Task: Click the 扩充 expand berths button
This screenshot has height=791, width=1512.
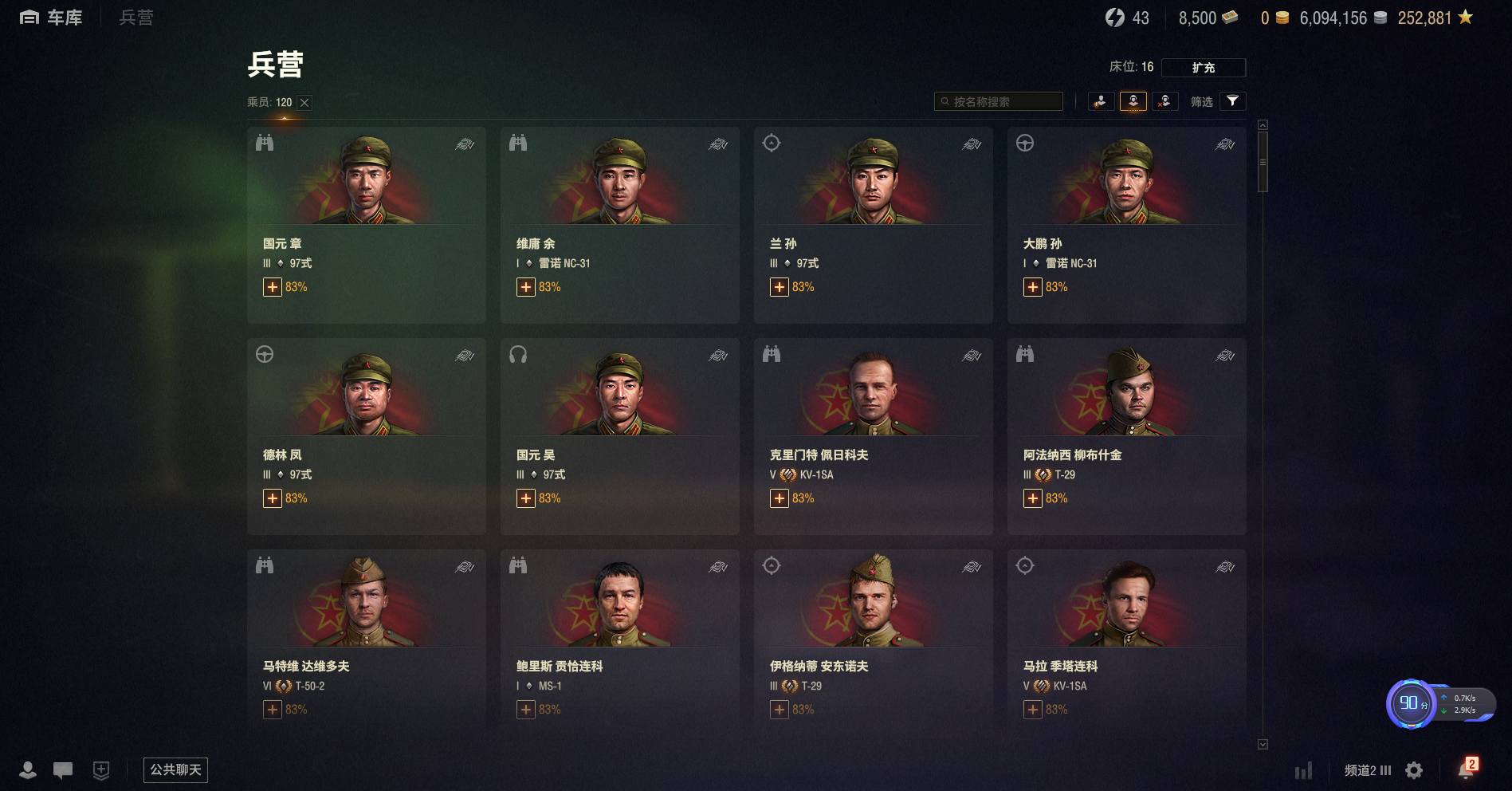Action: click(1204, 68)
